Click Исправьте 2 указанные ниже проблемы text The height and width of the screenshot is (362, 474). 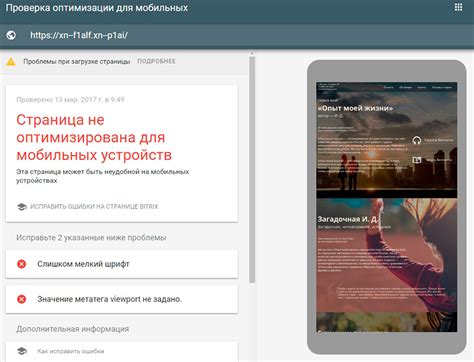91,238
